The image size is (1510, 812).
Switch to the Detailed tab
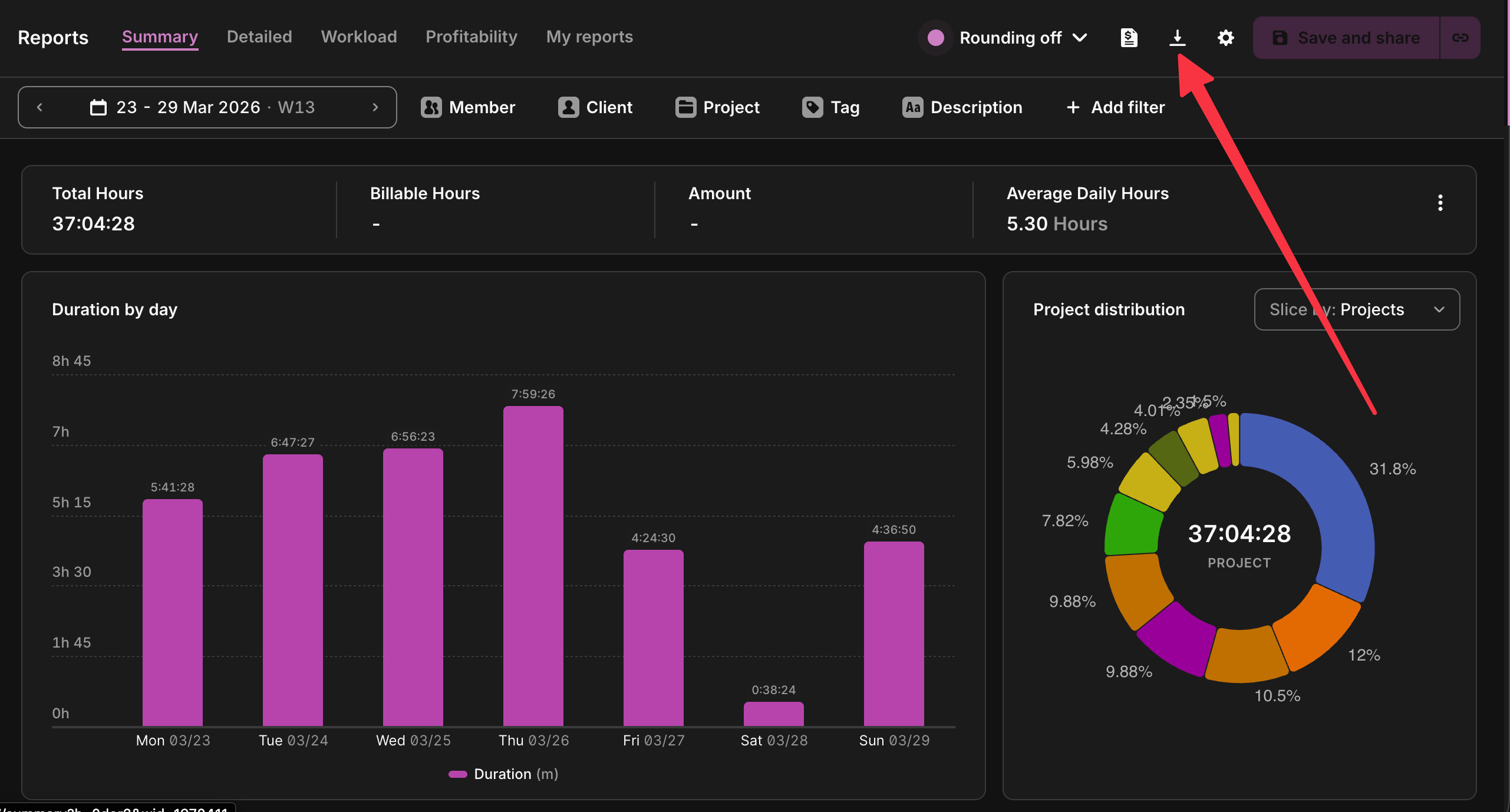coord(259,37)
